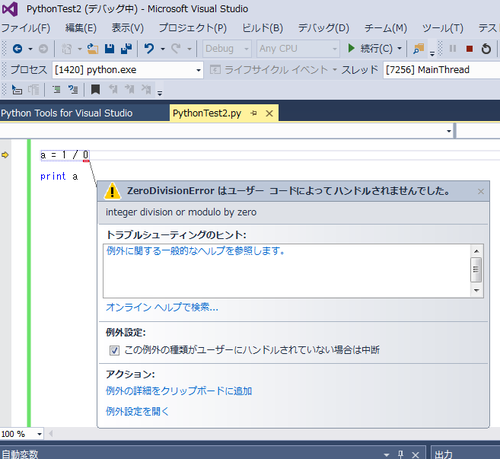Click the Save All icon
Image resolution: width=500 pixels, height=459 pixels.
[x=126, y=49]
